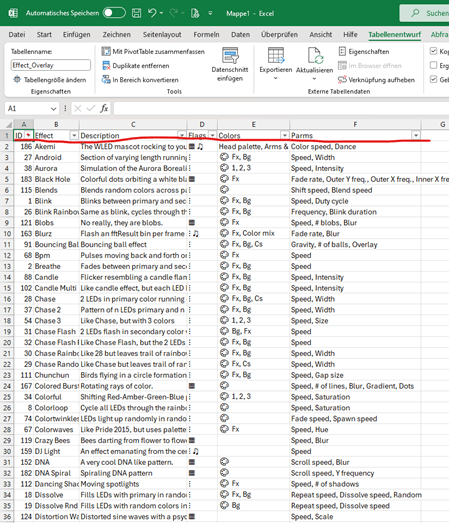
Task: Switch to the Seitenlayout tab
Action: click(162, 34)
